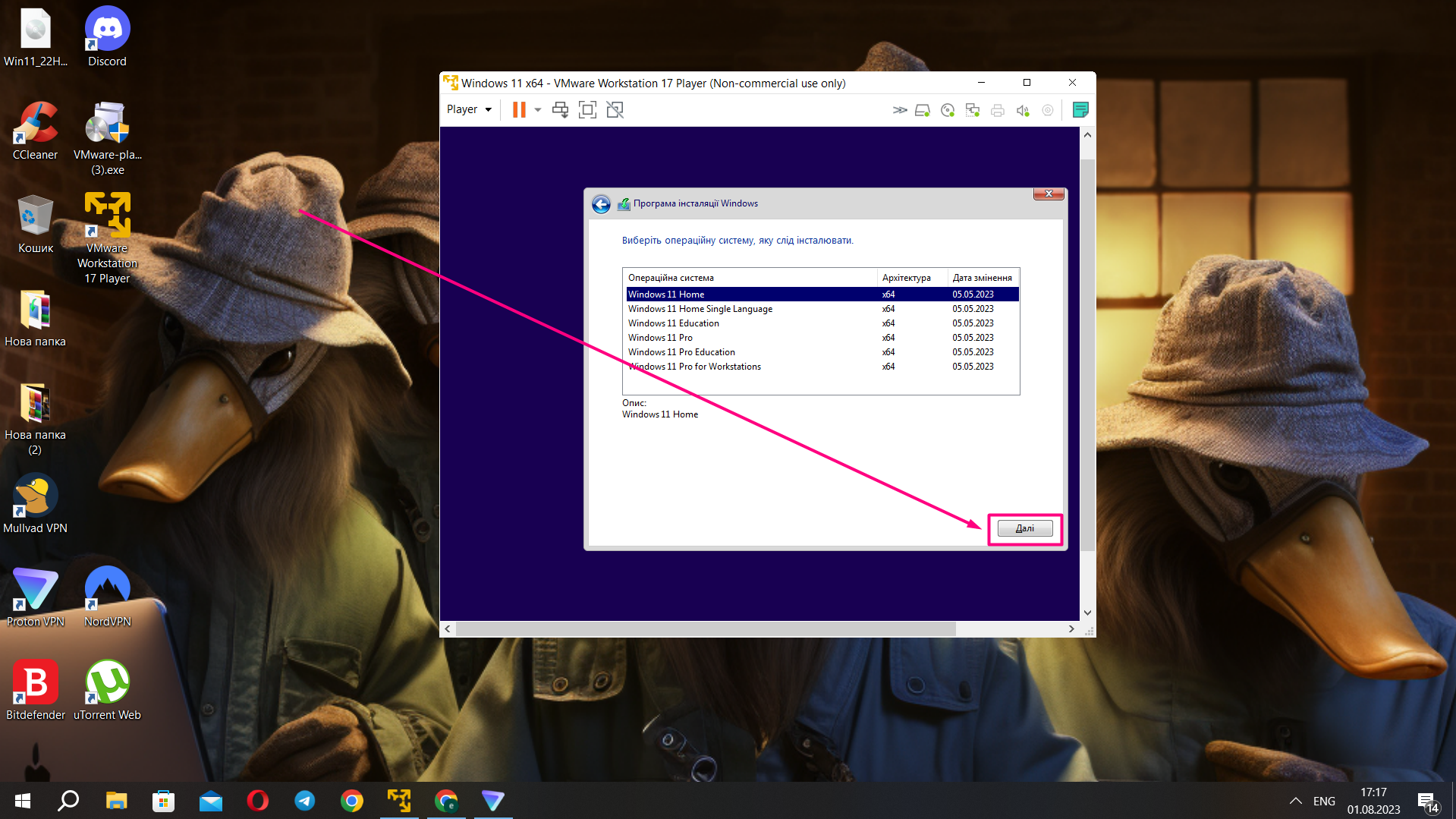Open the CD/DVD drive device icon

948,110
